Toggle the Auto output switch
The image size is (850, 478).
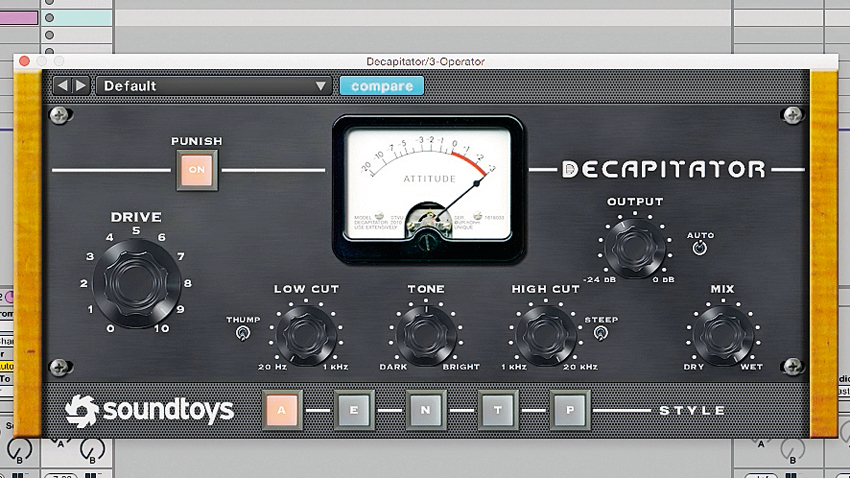click(x=699, y=248)
